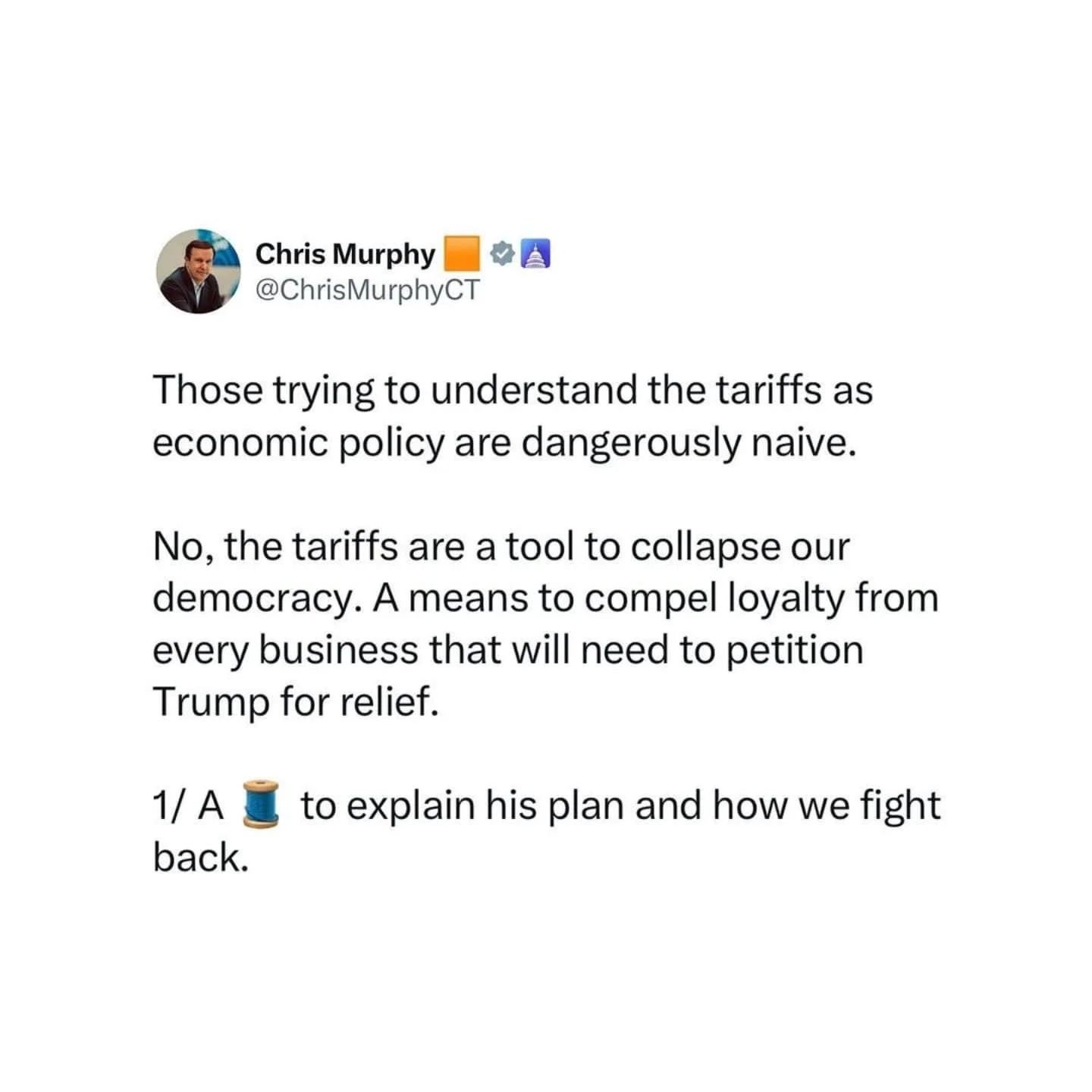Image resolution: width=1092 pixels, height=1092 pixels.
Task: Click the @ChrisMurphyCT handle
Action: point(368,290)
